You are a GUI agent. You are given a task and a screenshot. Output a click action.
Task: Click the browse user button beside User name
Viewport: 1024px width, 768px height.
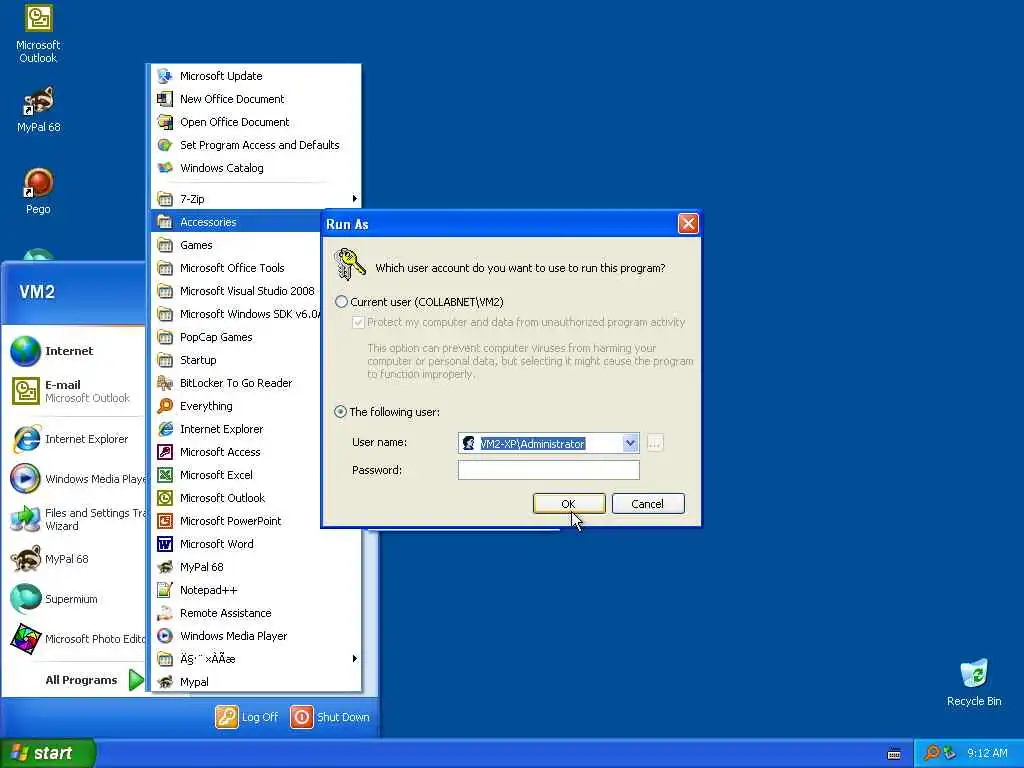pos(654,443)
